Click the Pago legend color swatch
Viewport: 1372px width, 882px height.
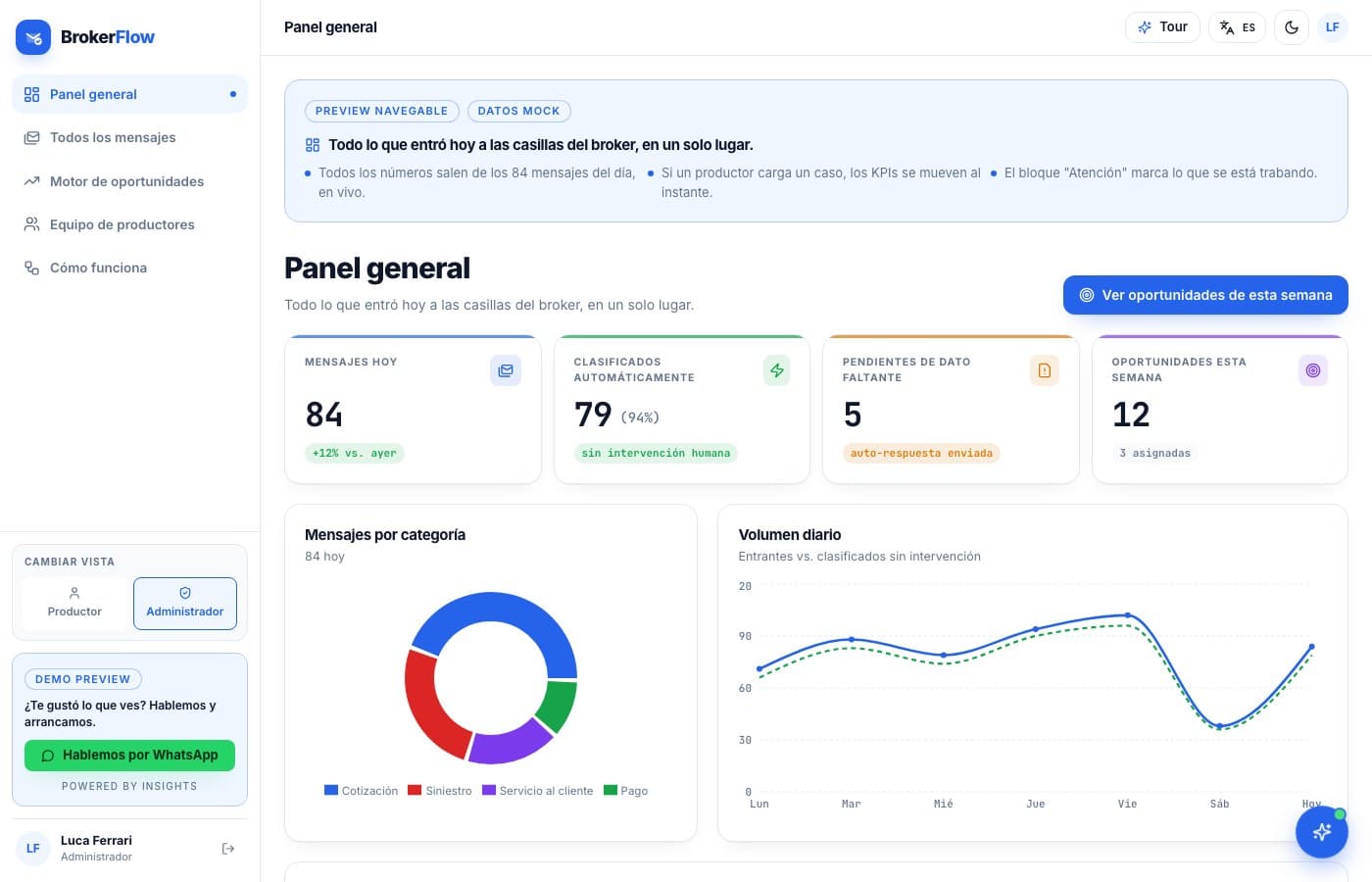[611, 790]
